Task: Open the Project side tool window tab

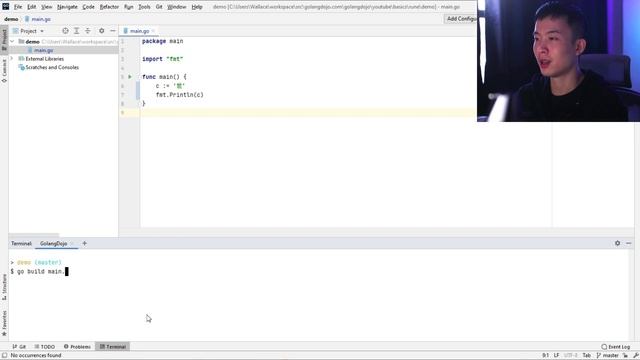Action: [4, 40]
